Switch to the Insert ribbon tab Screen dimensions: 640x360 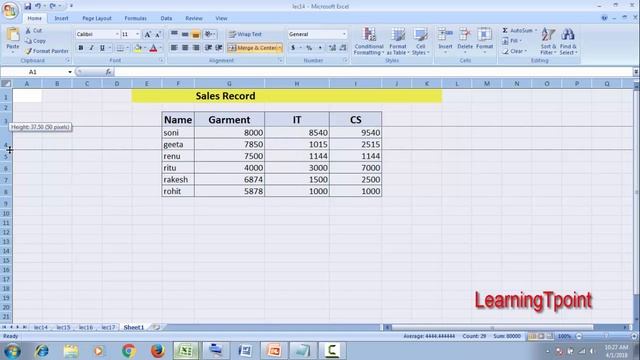coord(61,18)
